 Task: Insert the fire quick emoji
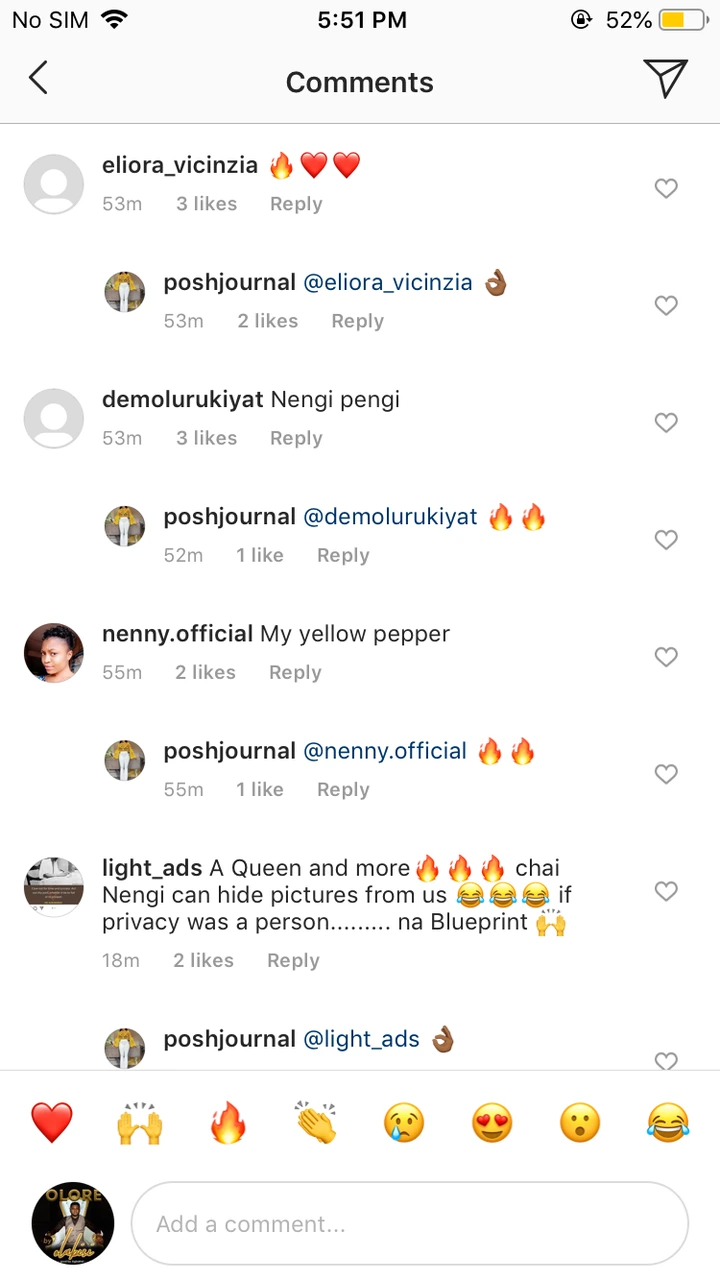click(x=227, y=1122)
